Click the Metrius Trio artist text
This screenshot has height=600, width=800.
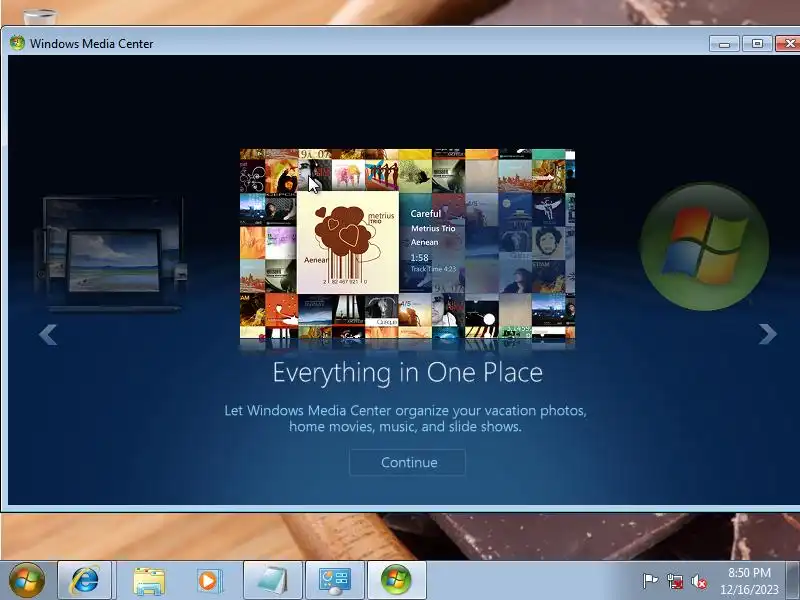pos(433,228)
